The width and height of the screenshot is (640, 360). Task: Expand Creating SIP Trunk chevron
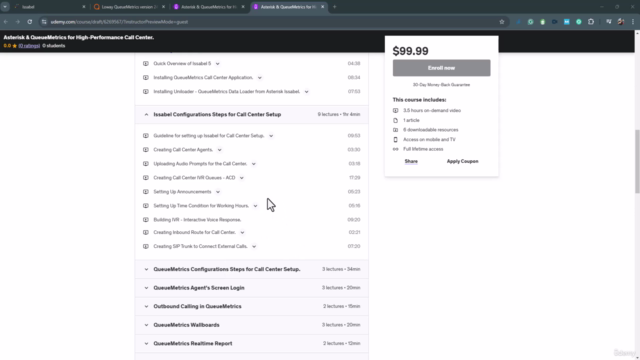254,246
